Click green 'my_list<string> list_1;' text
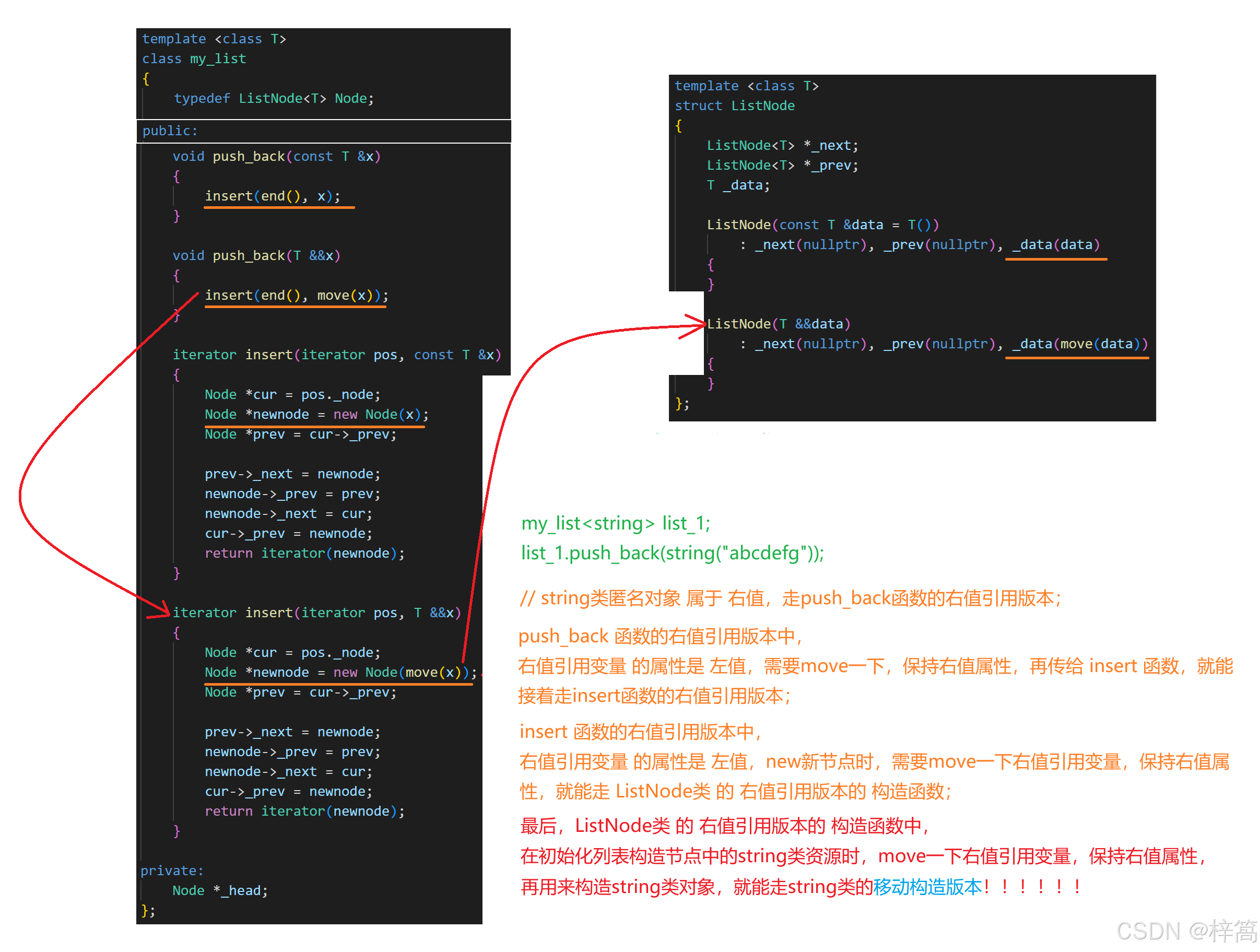The image size is (1260, 952). click(616, 523)
